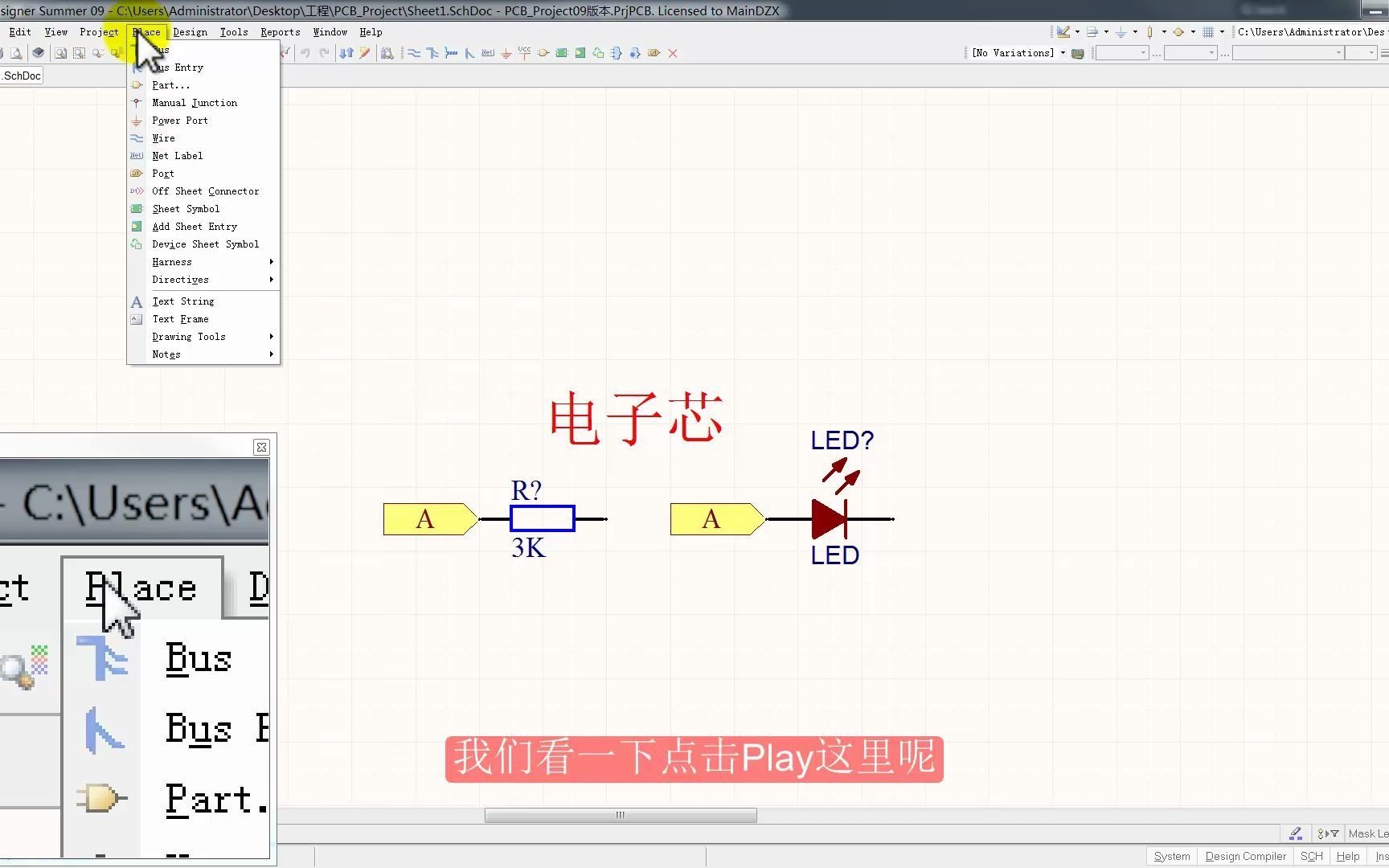
Task: Place a Part using the toolbar icon
Action: point(543,52)
